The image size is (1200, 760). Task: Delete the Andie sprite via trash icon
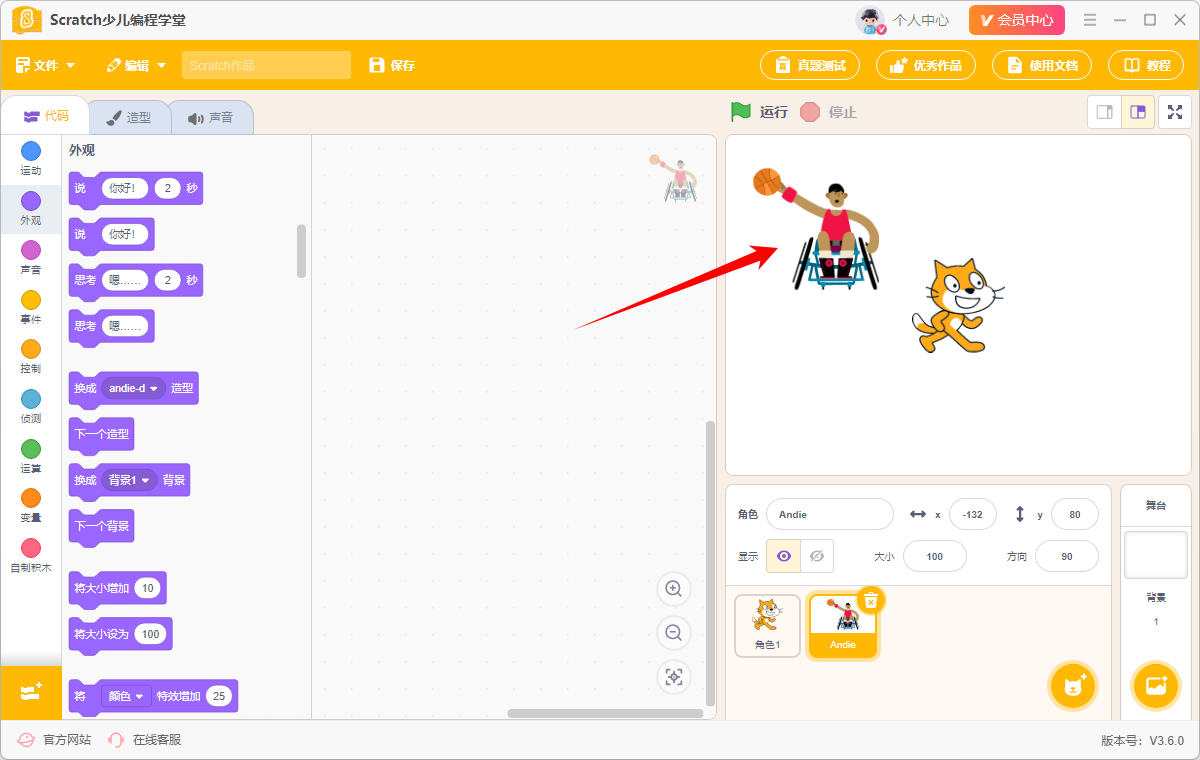871,600
